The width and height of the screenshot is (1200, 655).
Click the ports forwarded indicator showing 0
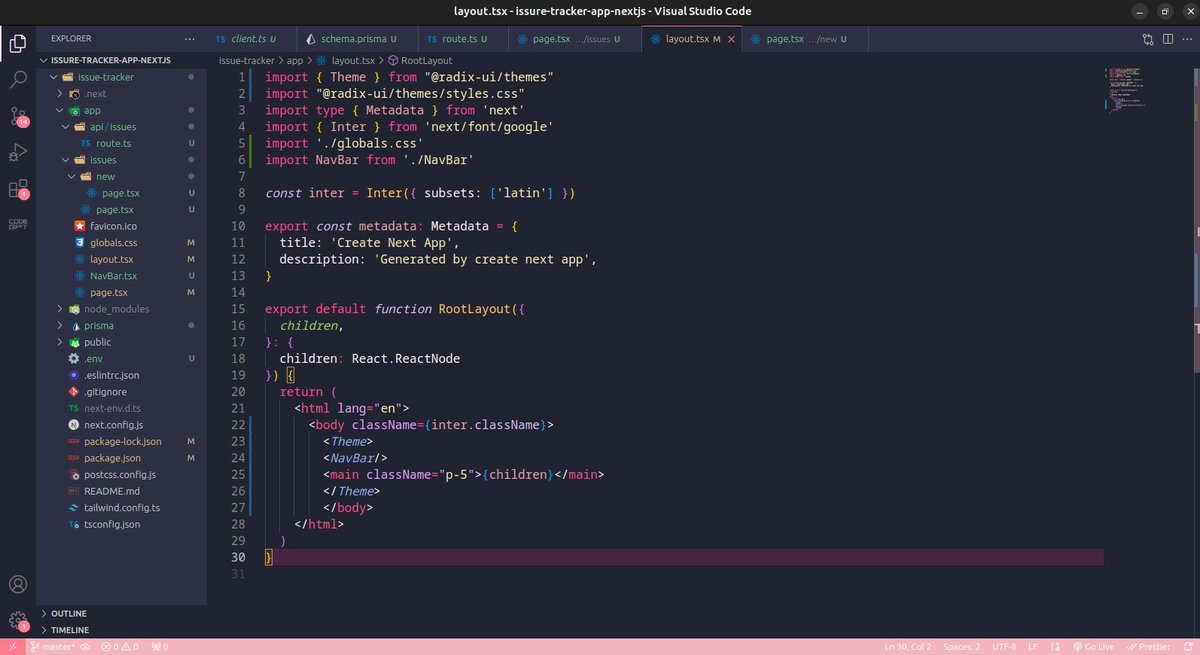coord(158,647)
